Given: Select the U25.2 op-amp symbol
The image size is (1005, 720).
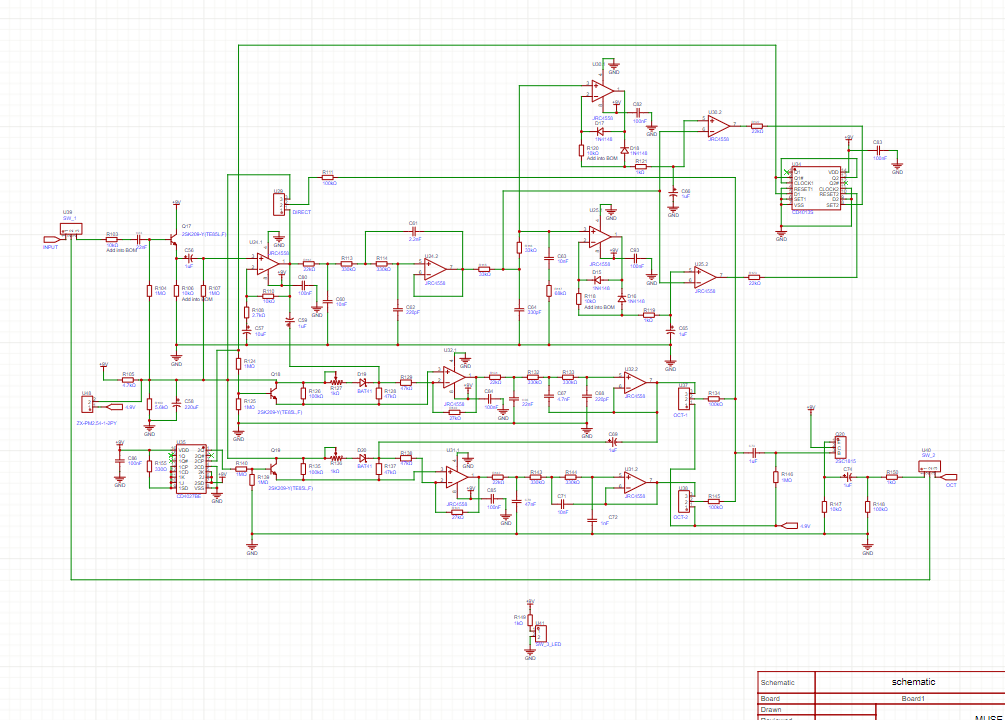Looking at the screenshot, I should (x=705, y=277).
